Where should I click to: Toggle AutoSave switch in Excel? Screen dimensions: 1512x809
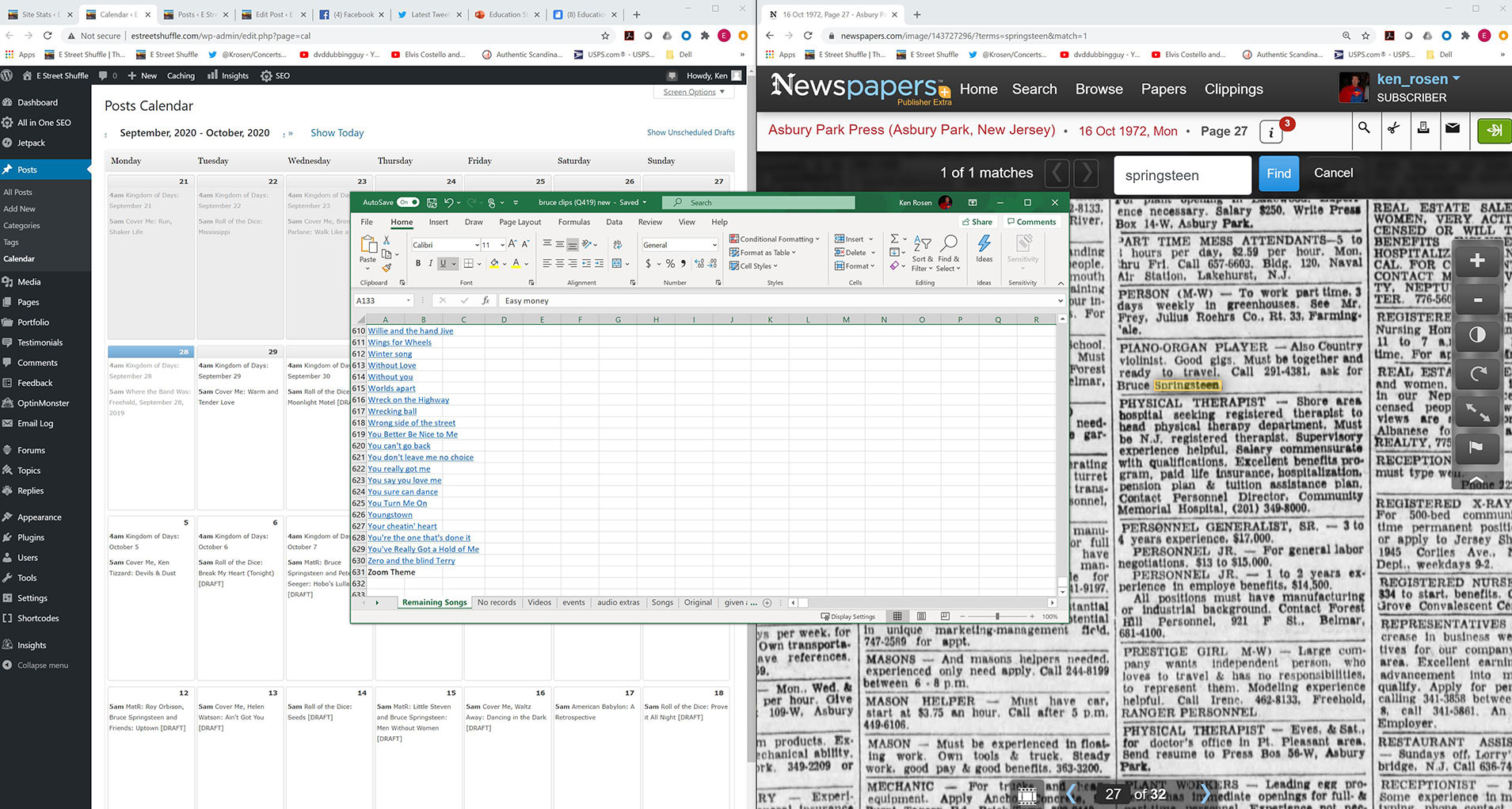(x=408, y=202)
